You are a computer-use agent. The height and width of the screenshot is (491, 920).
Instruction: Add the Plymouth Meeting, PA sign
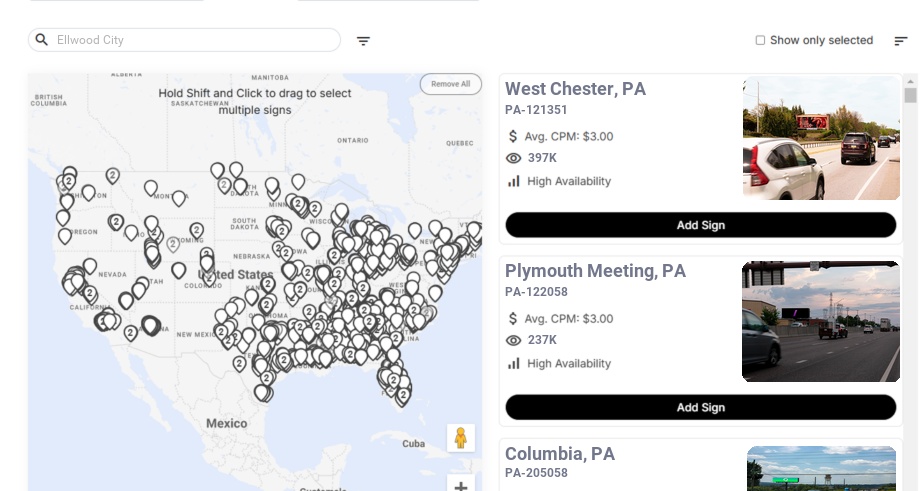tap(700, 407)
